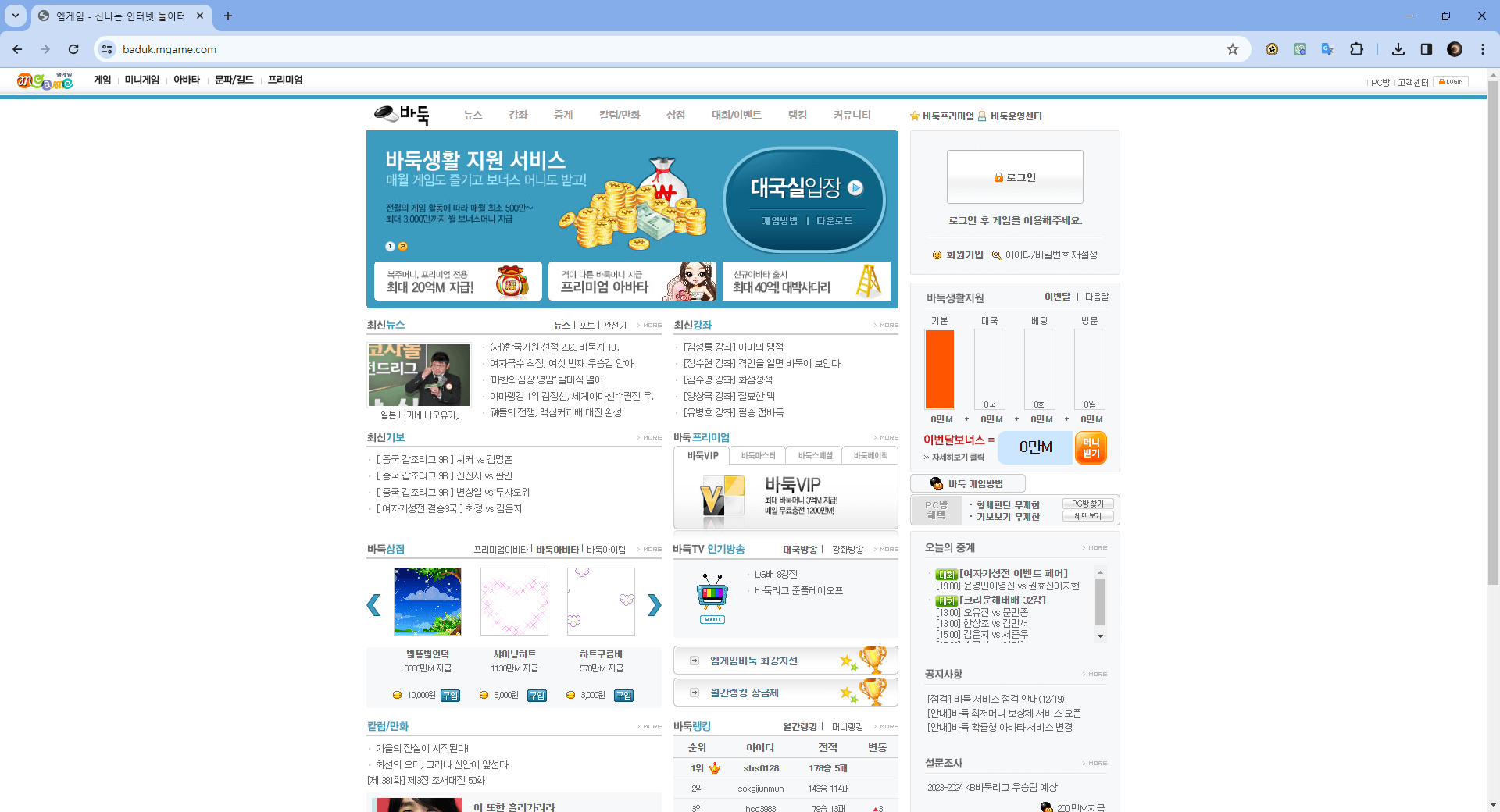Open the Chrome three-dot menu
This screenshot has height=812, width=1500.
pos(1483,49)
